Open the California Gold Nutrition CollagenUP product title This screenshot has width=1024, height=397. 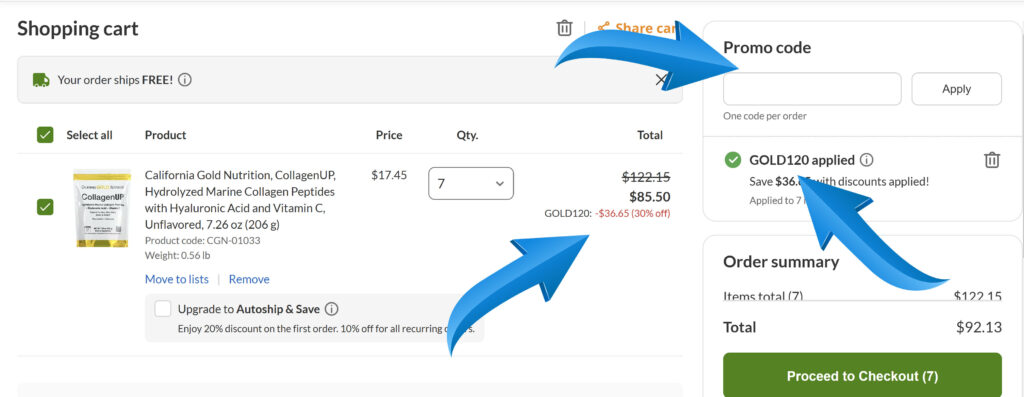(240, 200)
